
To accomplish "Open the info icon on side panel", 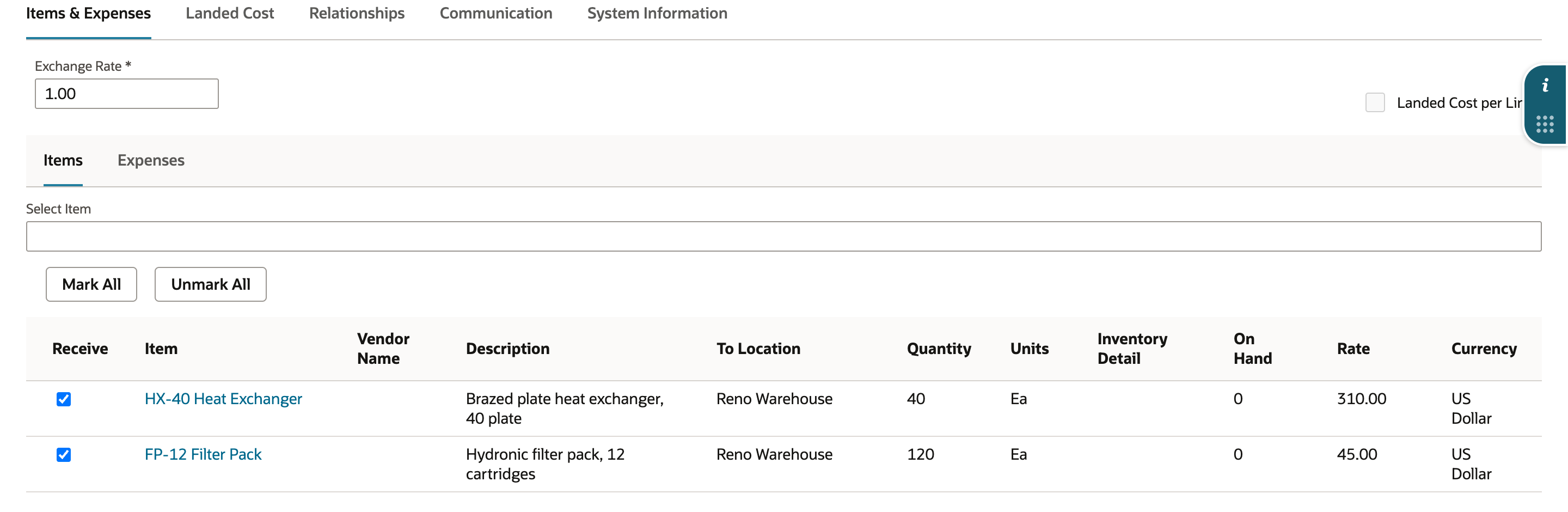I will tap(1545, 85).
